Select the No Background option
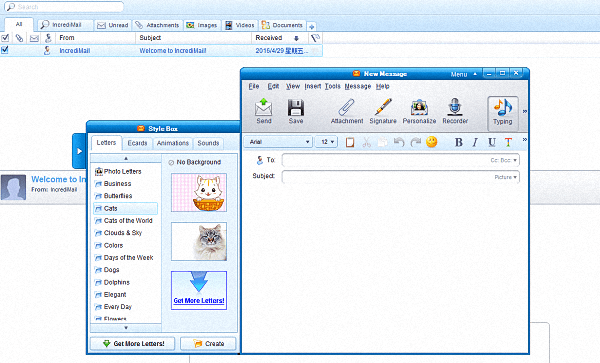 pos(195,162)
